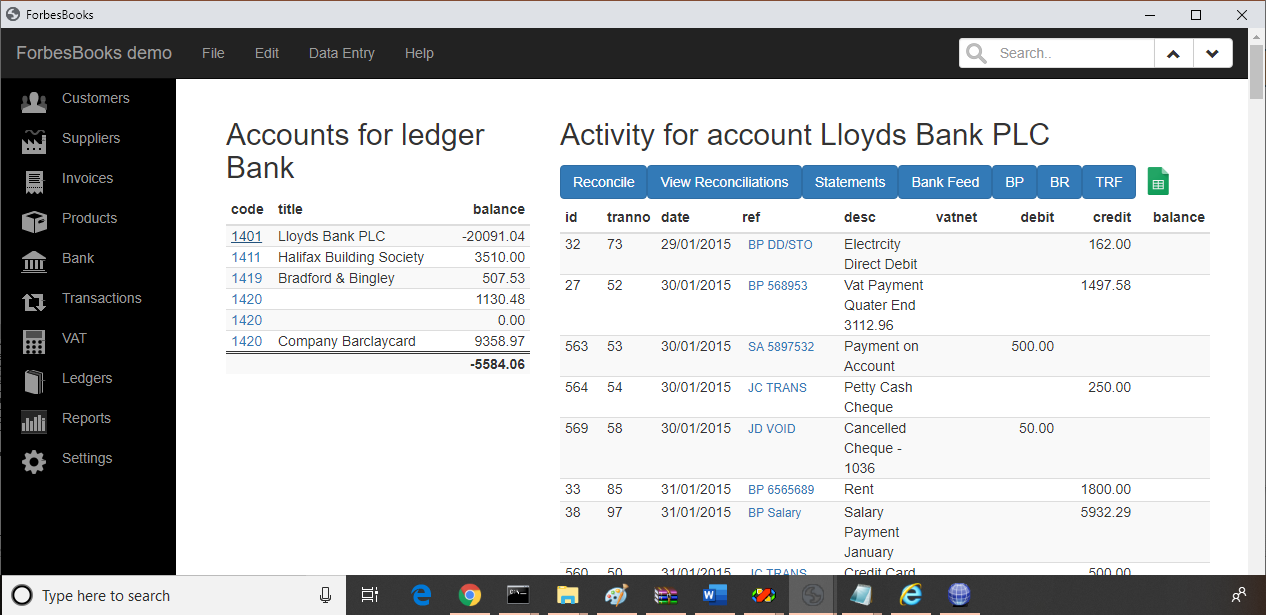Click the search magnifier icon
Image resolution: width=1266 pixels, height=615 pixels.
tap(976, 53)
